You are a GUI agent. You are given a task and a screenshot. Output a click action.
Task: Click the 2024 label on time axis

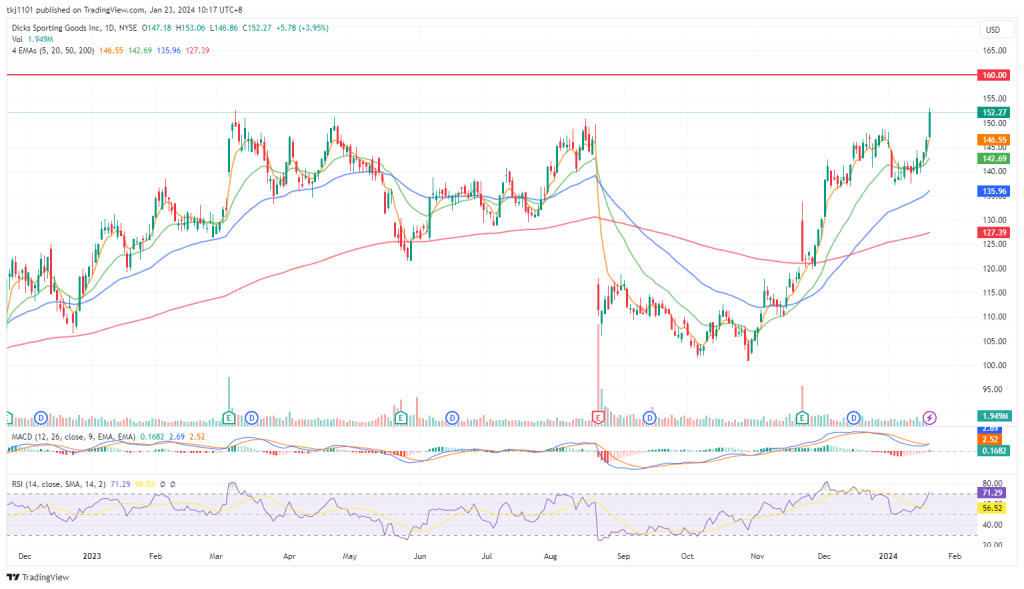tap(888, 556)
